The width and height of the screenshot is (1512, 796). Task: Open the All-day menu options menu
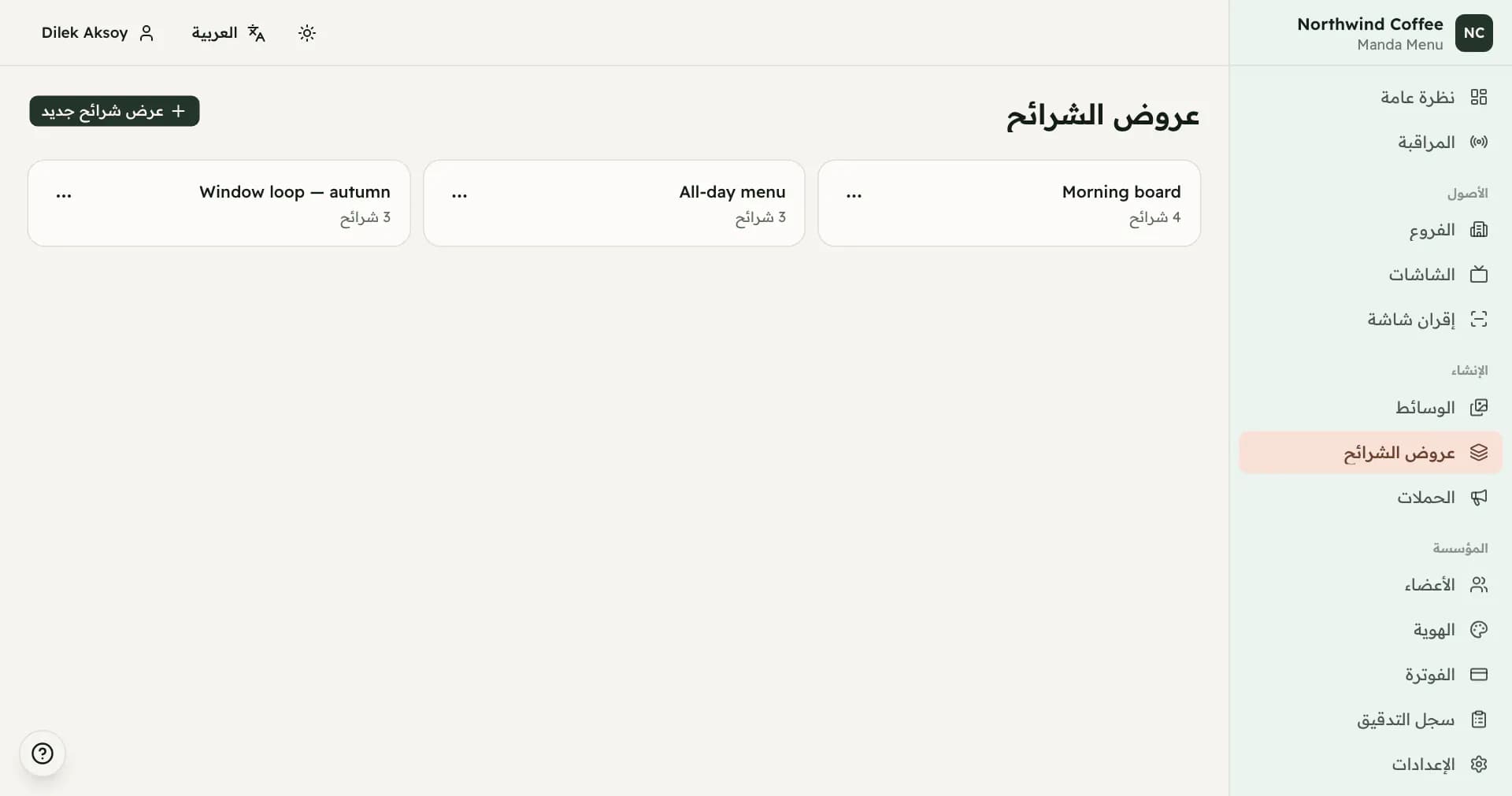pos(459,194)
